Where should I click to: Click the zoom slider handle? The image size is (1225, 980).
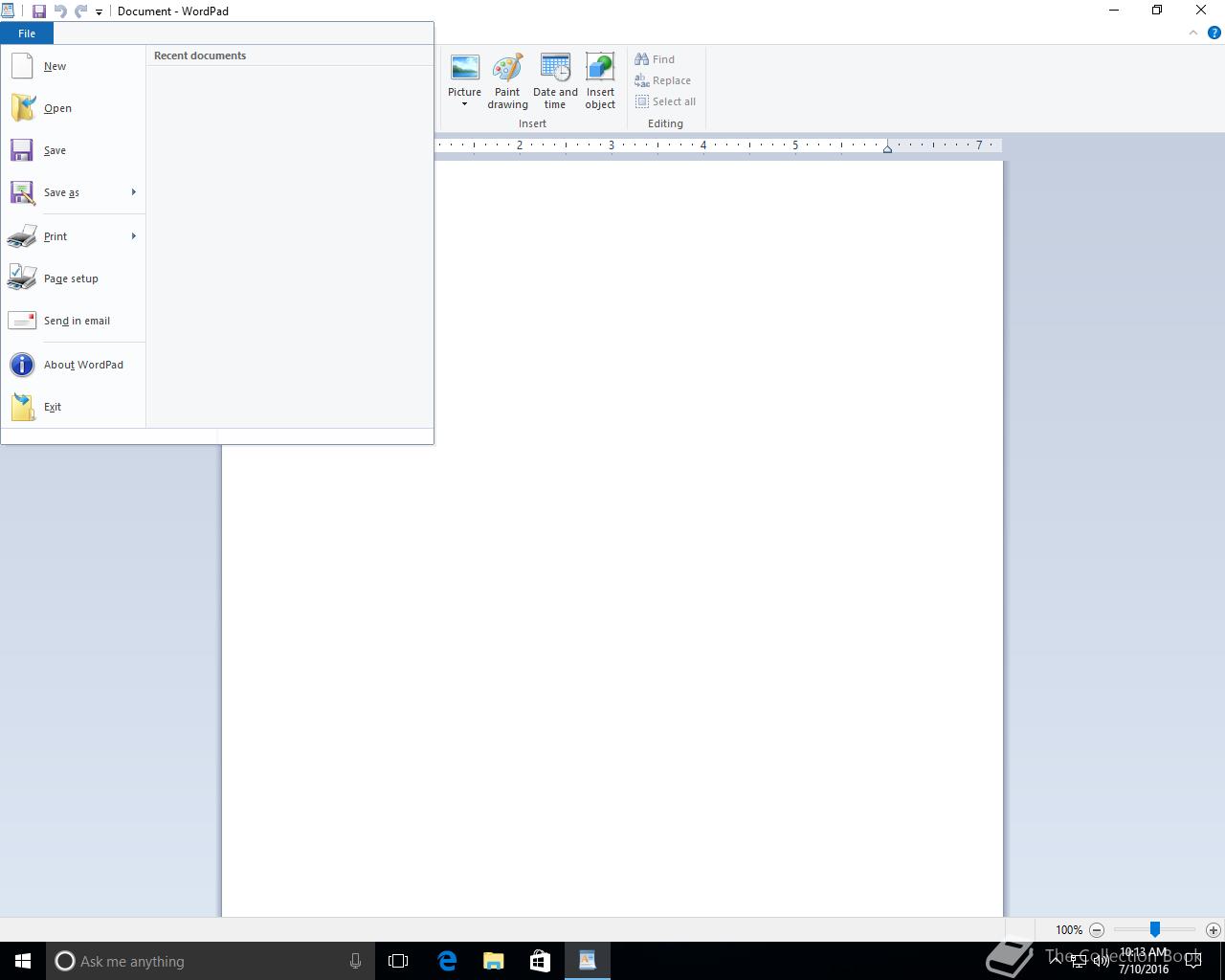1155,929
